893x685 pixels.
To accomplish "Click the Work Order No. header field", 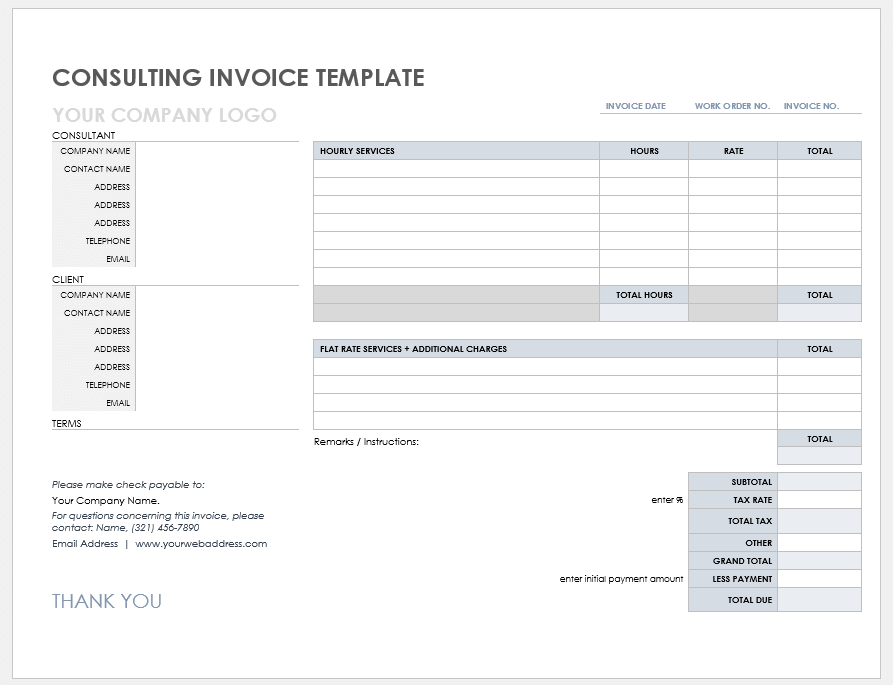I will [x=732, y=106].
